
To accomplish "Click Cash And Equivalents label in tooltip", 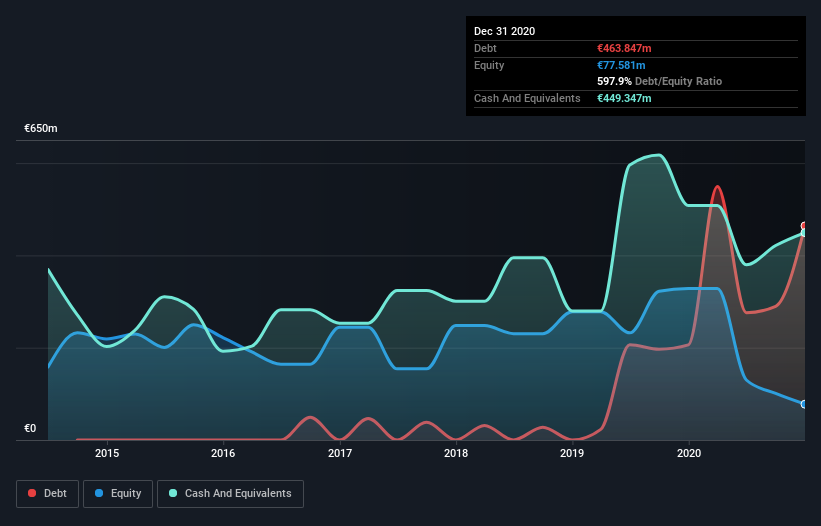I will (527, 98).
